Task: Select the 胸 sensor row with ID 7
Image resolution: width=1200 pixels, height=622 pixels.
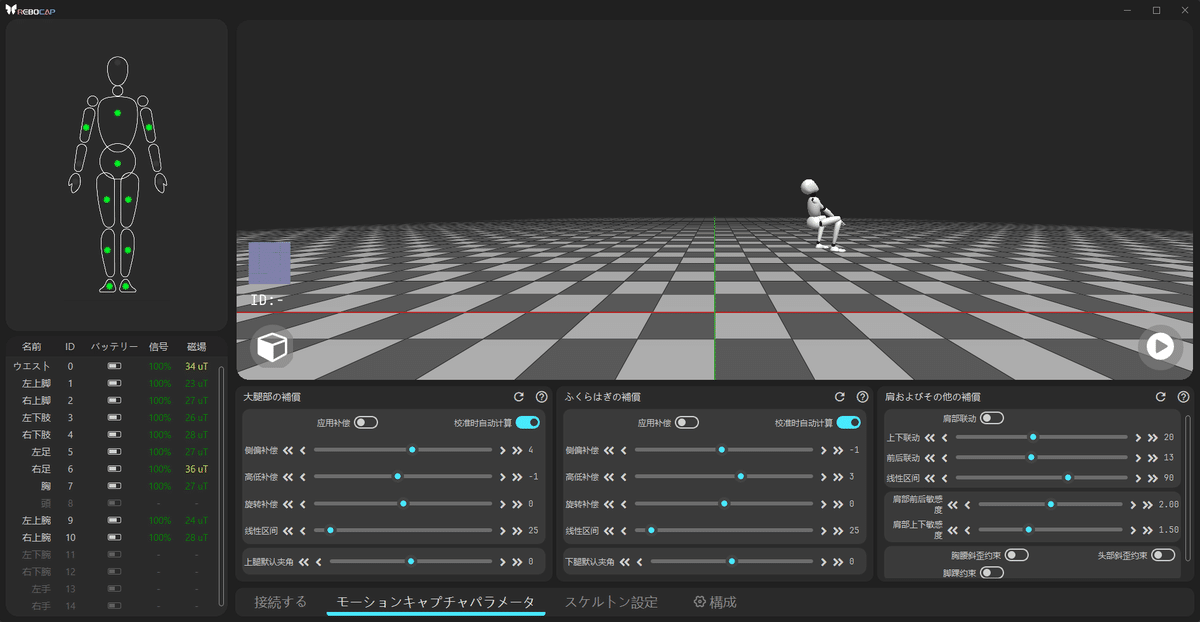Action: coord(111,486)
